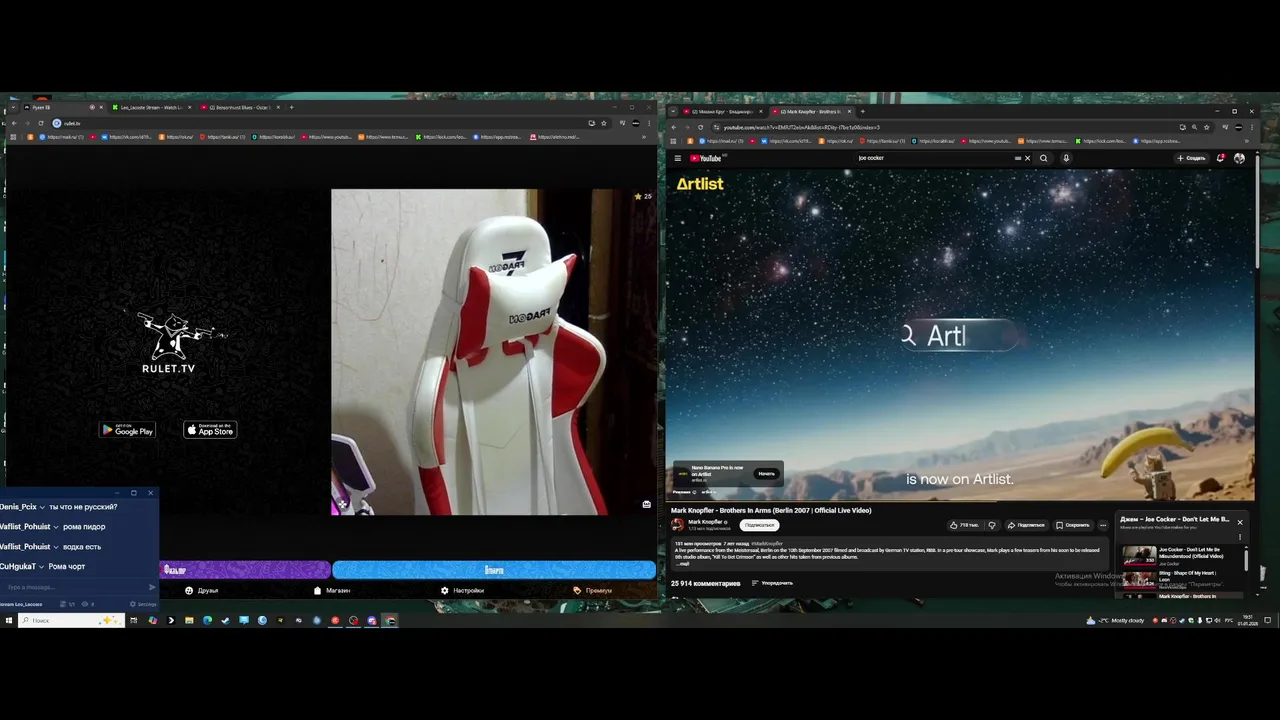Subscribe to the Mark Knopfler channel

click(x=759, y=525)
